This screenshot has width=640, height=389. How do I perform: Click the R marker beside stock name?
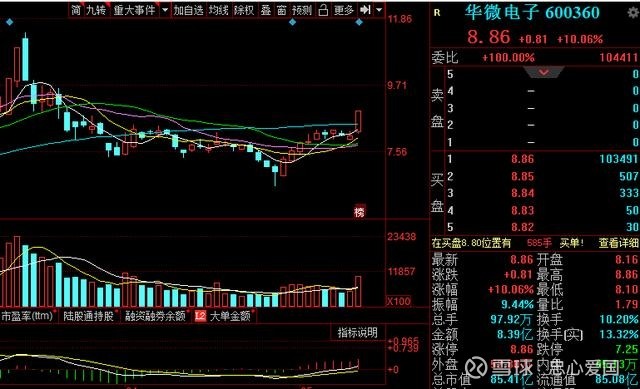(437, 13)
